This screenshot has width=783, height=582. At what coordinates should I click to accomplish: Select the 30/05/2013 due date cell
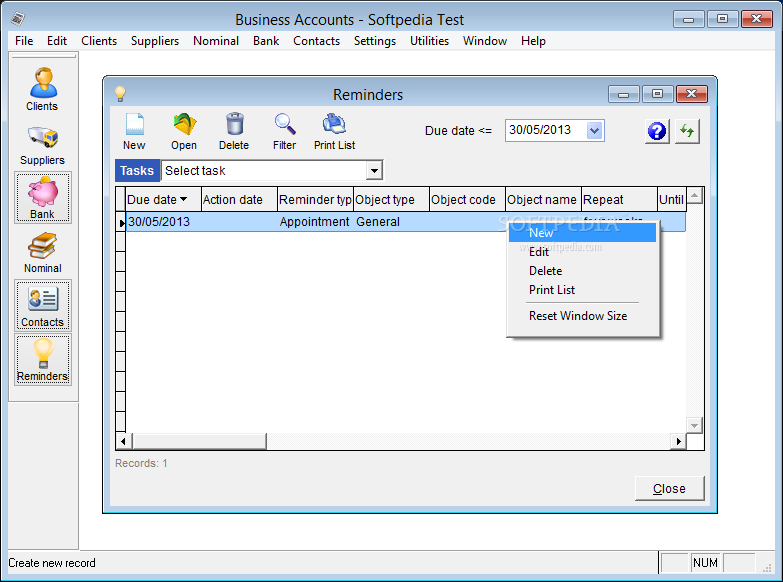(163, 222)
